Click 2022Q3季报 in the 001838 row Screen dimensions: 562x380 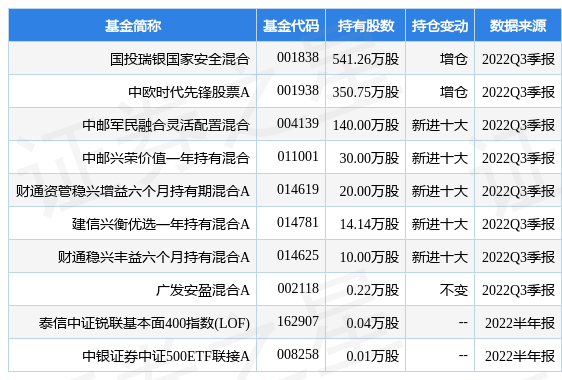click(518, 59)
